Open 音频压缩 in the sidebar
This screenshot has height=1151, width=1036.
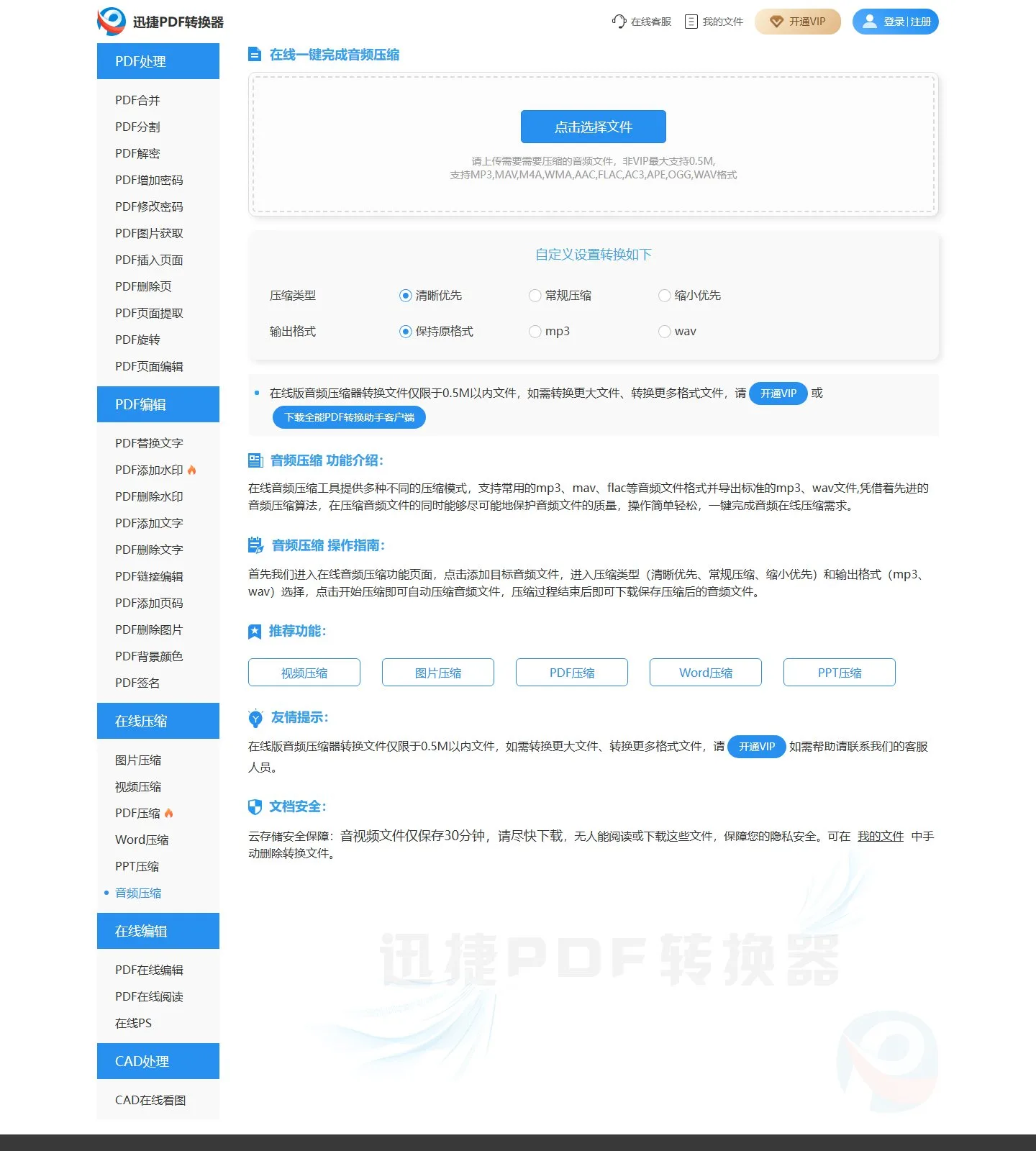coord(138,893)
